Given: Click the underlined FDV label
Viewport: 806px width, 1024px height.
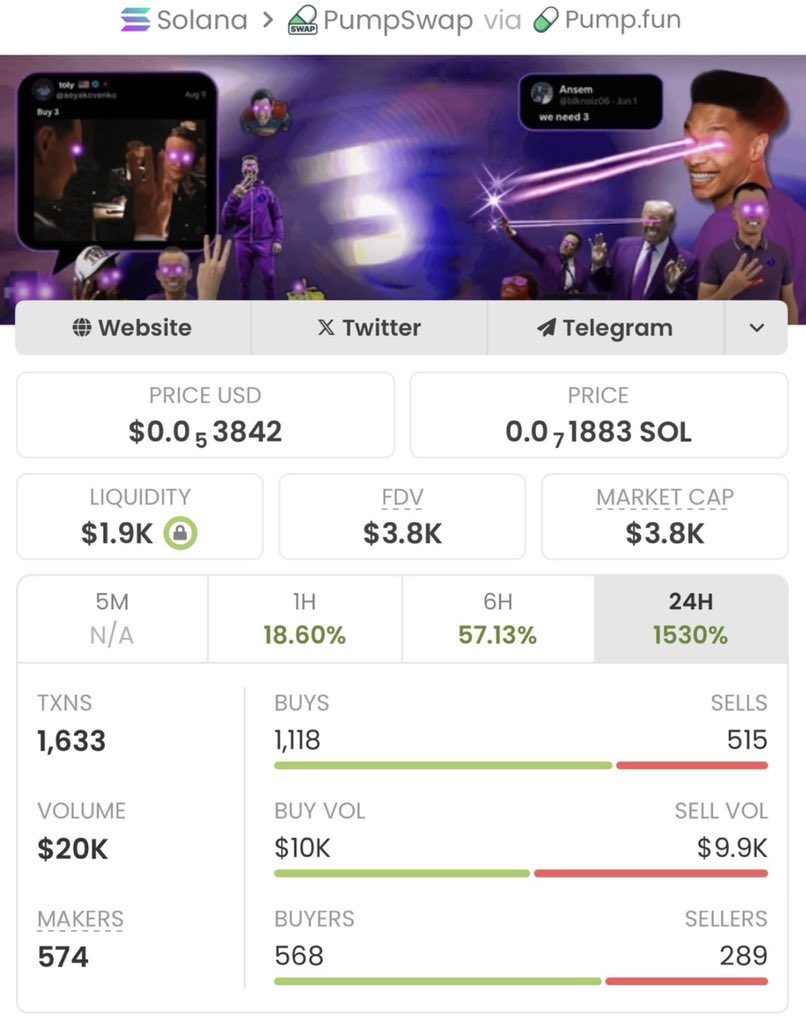Looking at the screenshot, I should tap(402, 498).
